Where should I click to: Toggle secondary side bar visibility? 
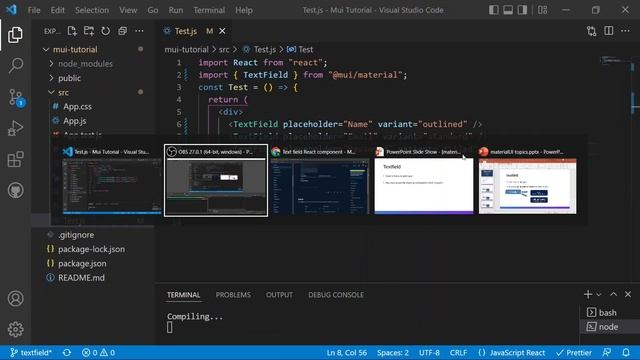(x=522, y=10)
